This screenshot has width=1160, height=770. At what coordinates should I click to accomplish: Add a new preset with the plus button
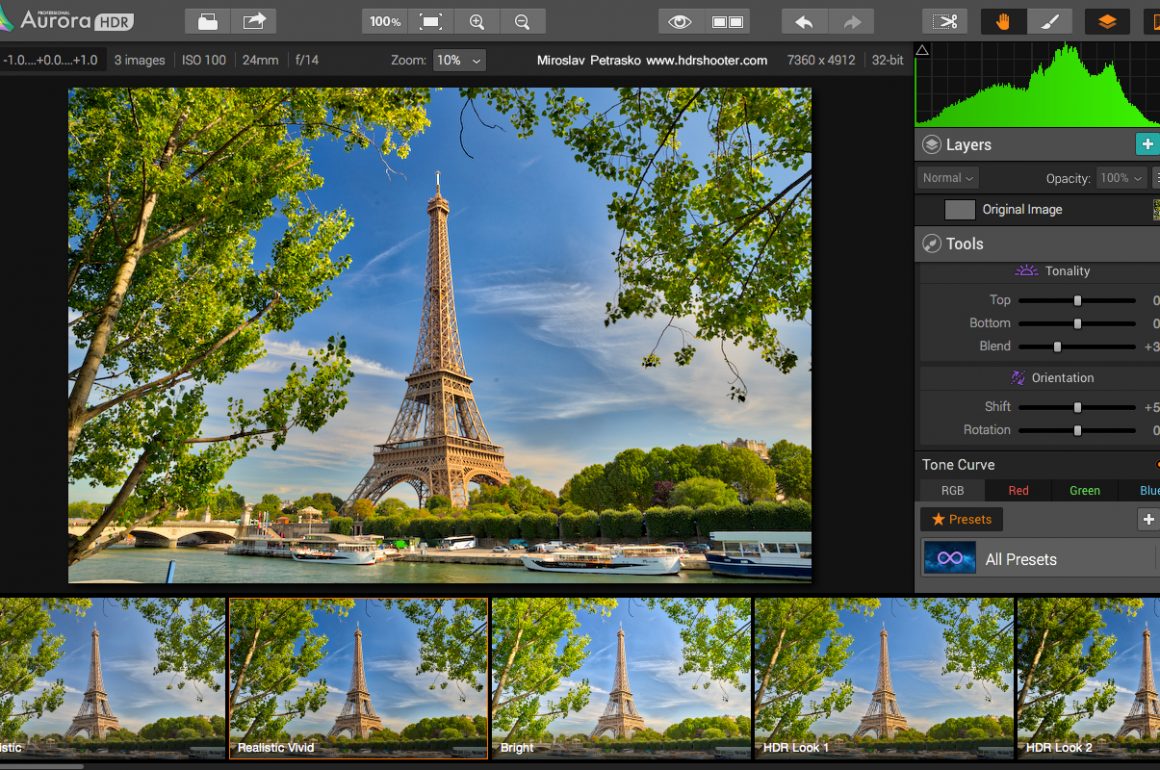(1148, 520)
